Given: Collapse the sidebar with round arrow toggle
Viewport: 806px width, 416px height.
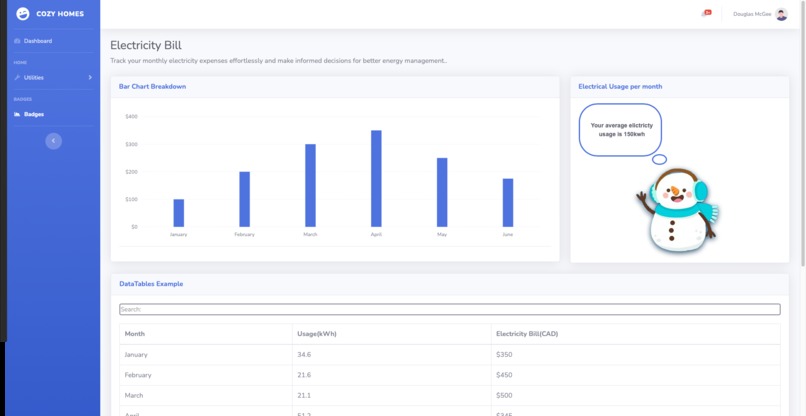Looking at the screenshot, I should (x=53, y=141).
